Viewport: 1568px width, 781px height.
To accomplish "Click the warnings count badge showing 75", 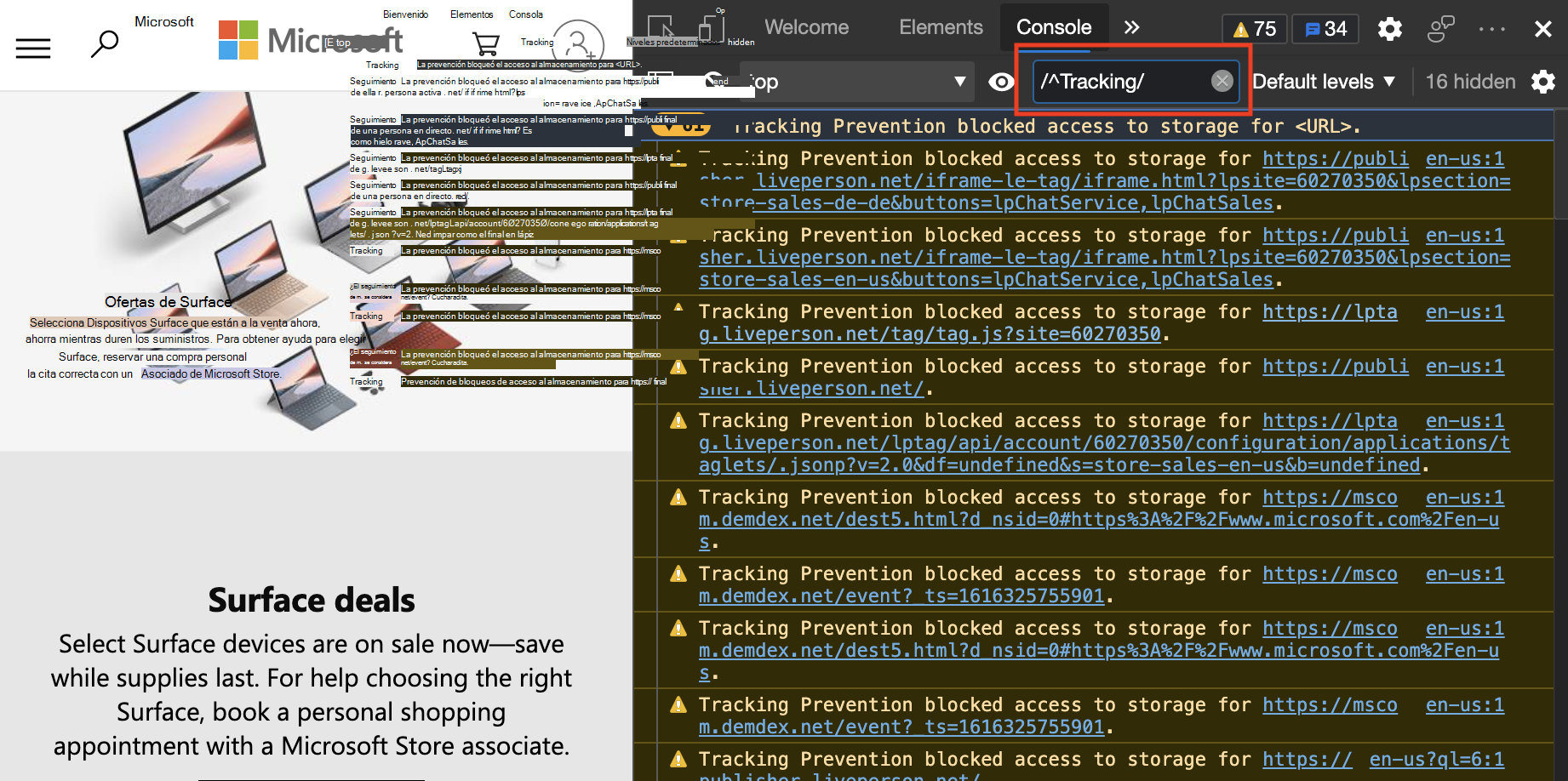I will point(1255,29).
